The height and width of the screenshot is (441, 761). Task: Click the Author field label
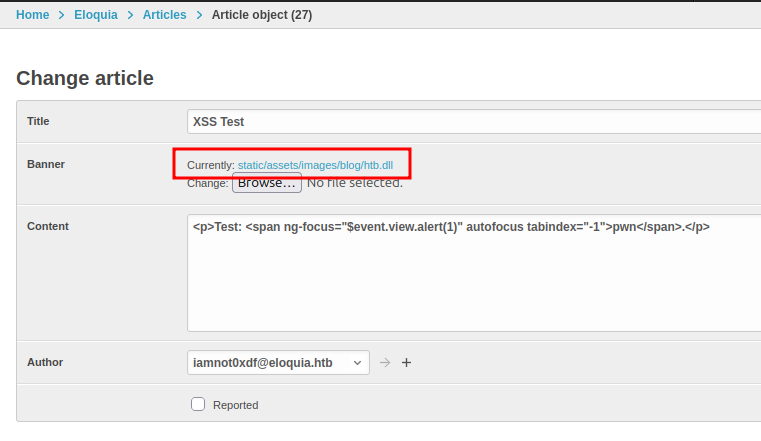click(x=45, y=362)
